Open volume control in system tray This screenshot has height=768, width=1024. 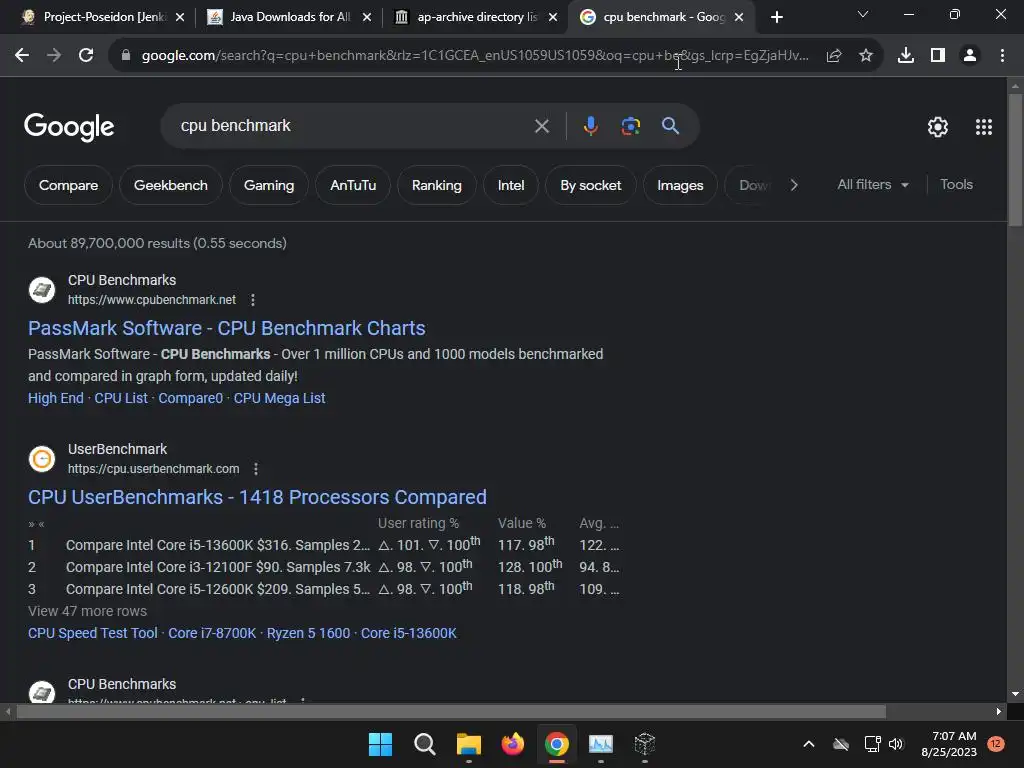[x=896, y=744]
